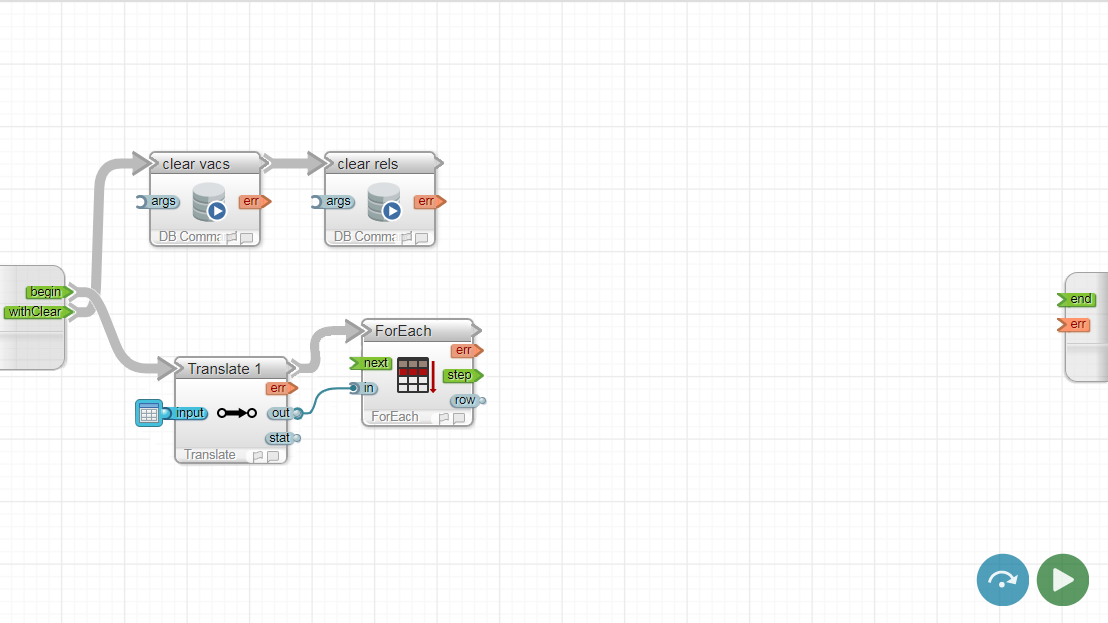Viewport: 1108px width, 623px height.
Task: Select the end input port
Action: (1078, 299)
